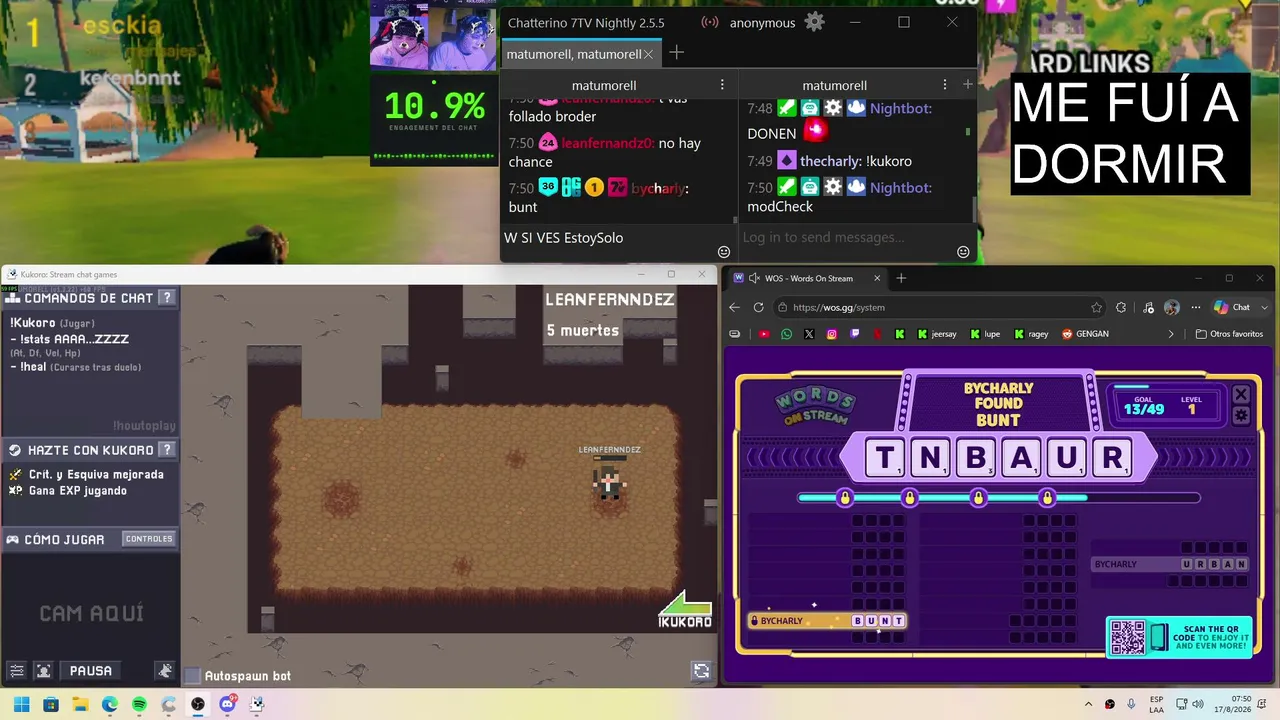Open the right matumorell split's three-dot menu
Viewport: 1280px width, 720px height.
tap(946, 85)
